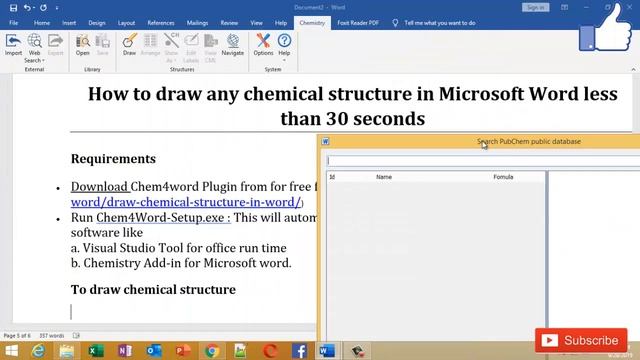The height and width of the screenshot is (360, 640).
Task: Open the Foxit Reader PDF tab
Action: pyautogui.click(x=358, y=23)
